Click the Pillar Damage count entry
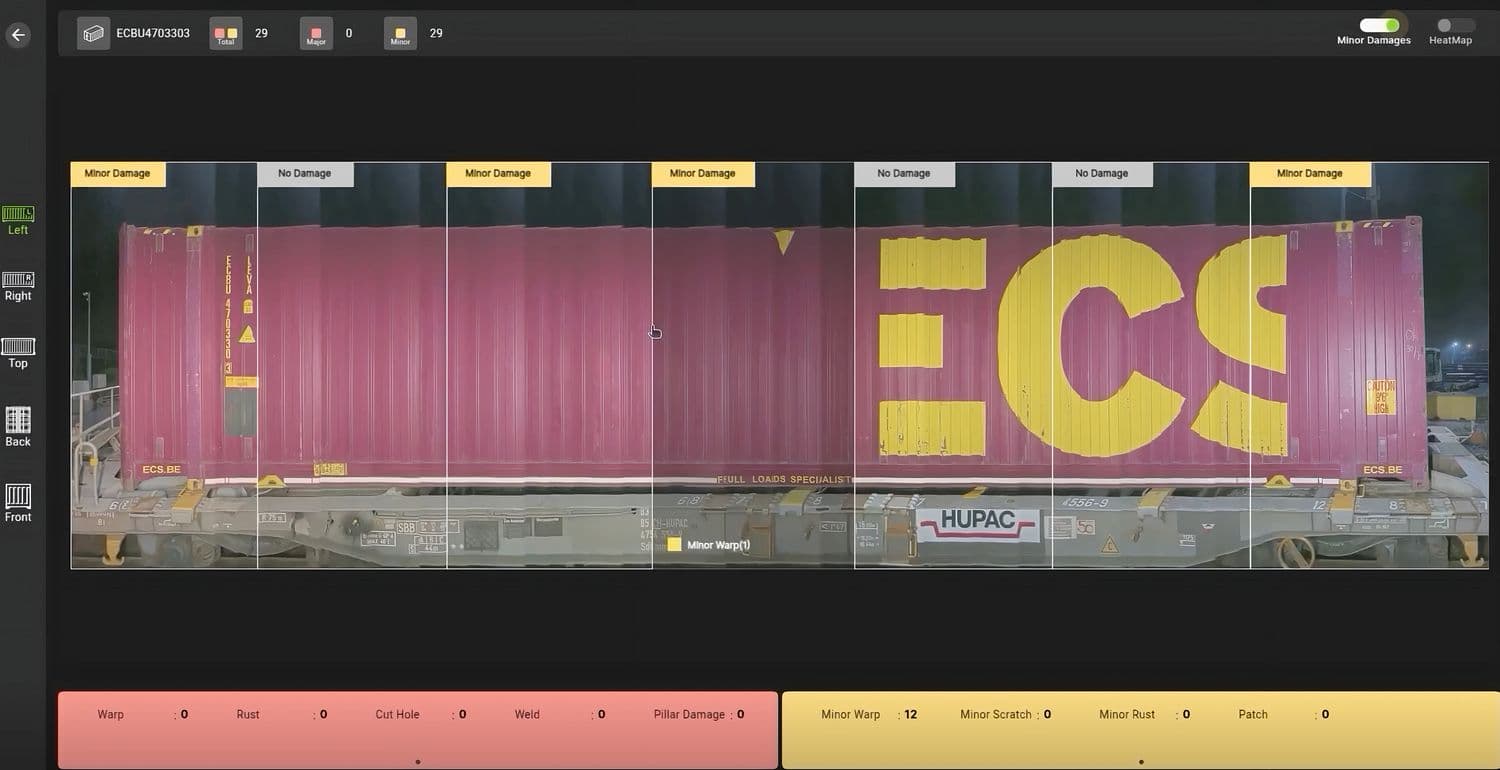Image resolution: width=1500 pixels, height=770 pixels. tap(699, 715)
